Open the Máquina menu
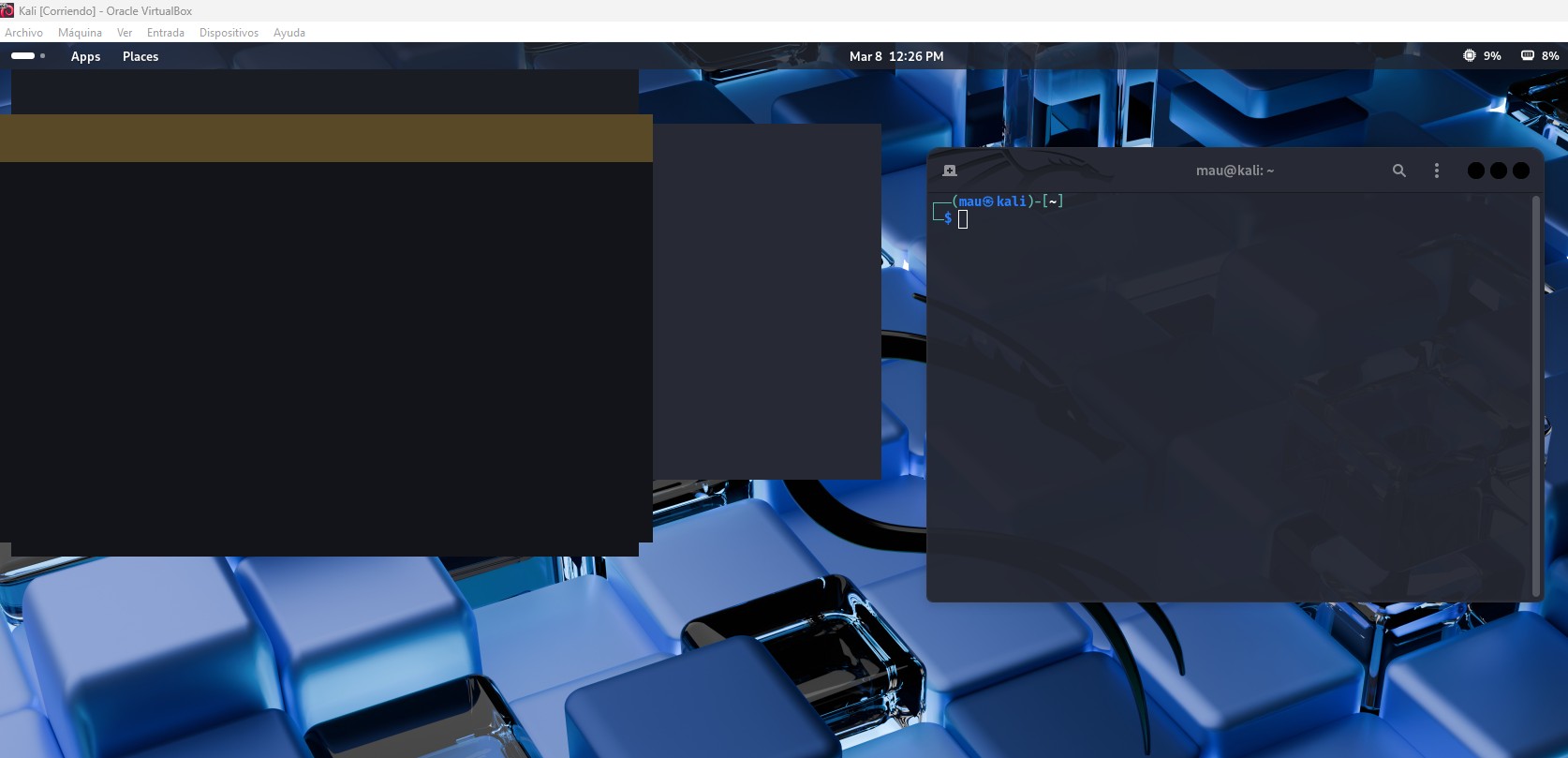Viewport: 1568px width, 758px height. coord(80,33)
